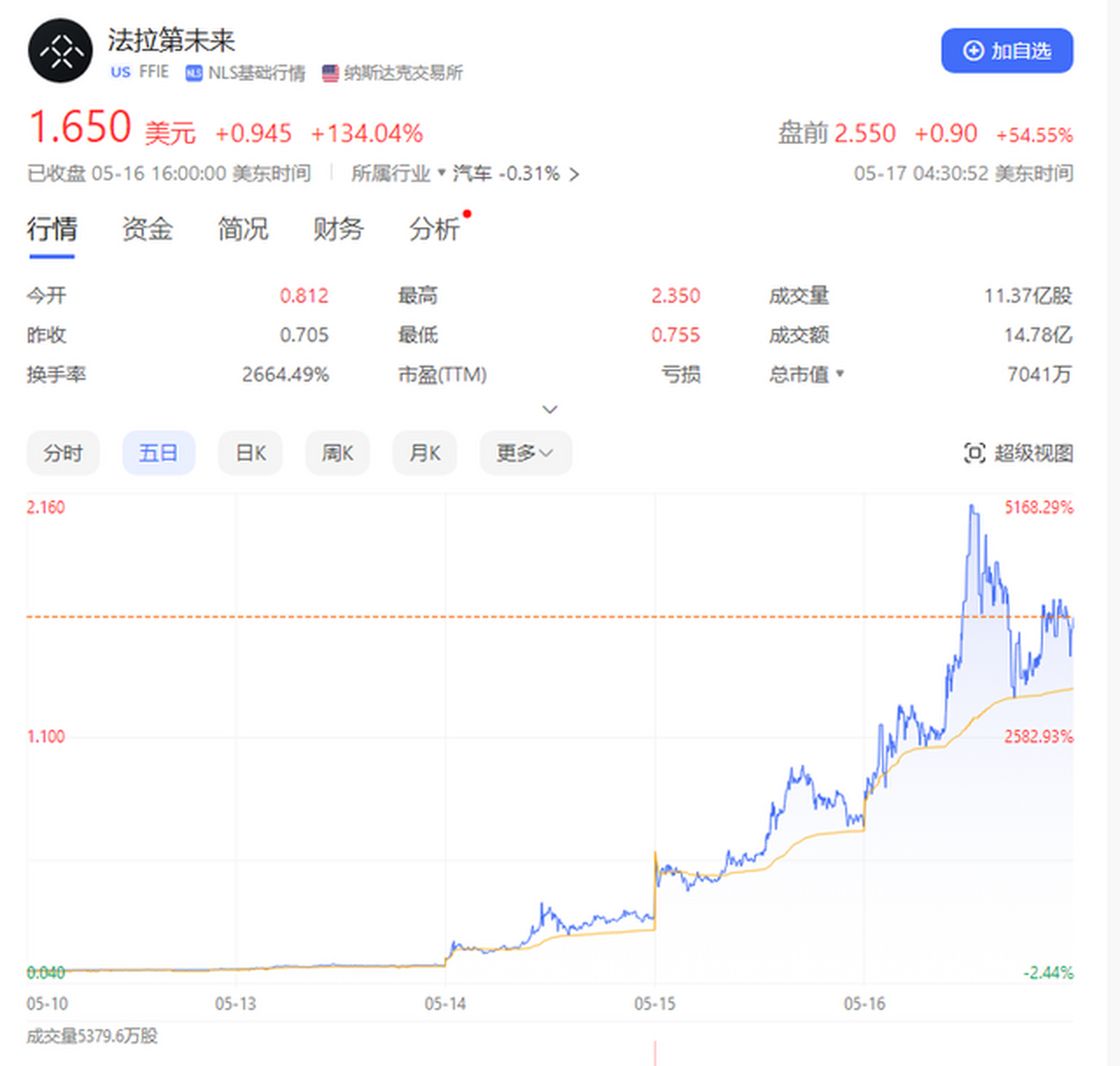Click the chart percent label 5168.29%
This screenshot has height=1066, width=1120.
pyautogui.click(x=1038, y=507)
